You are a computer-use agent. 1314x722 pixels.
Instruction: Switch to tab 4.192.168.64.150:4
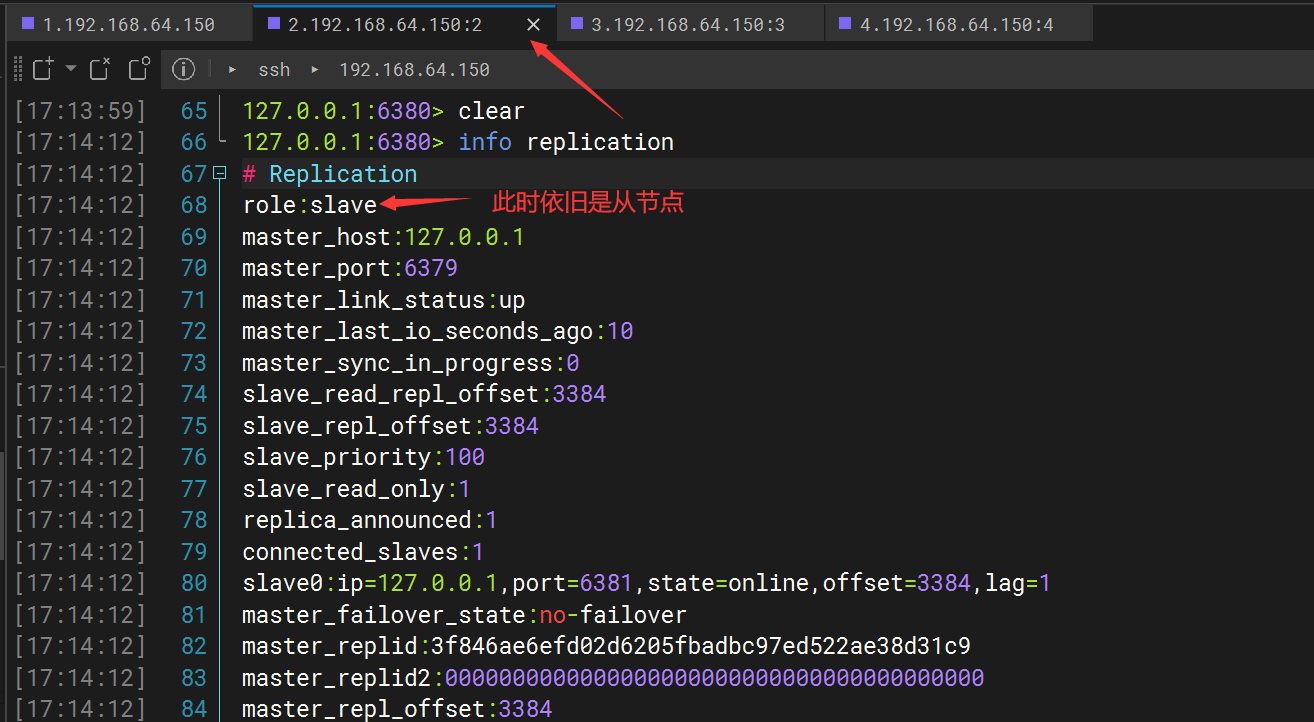[x=958, y=24]
